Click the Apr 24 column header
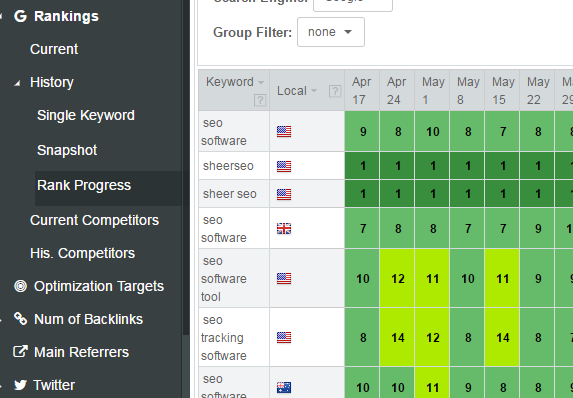 (397, 91)
